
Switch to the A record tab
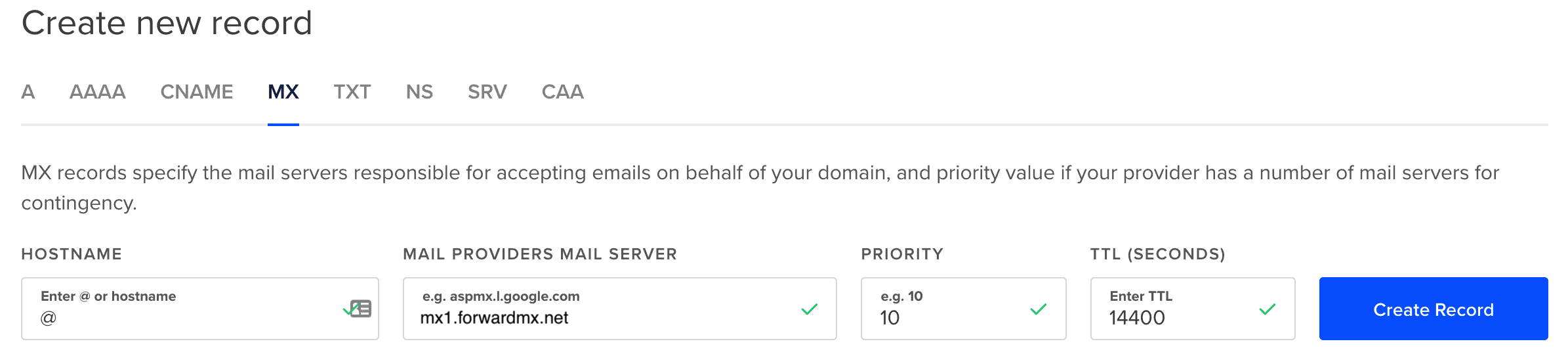[x=28, y=92]
